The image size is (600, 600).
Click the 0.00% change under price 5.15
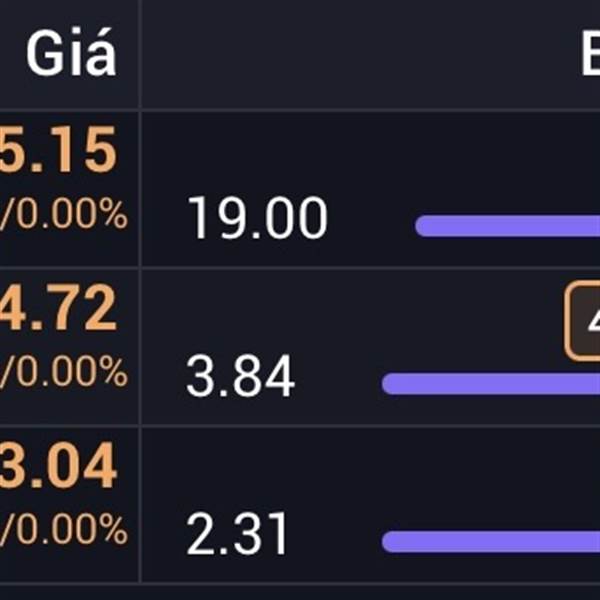point(64,215)
